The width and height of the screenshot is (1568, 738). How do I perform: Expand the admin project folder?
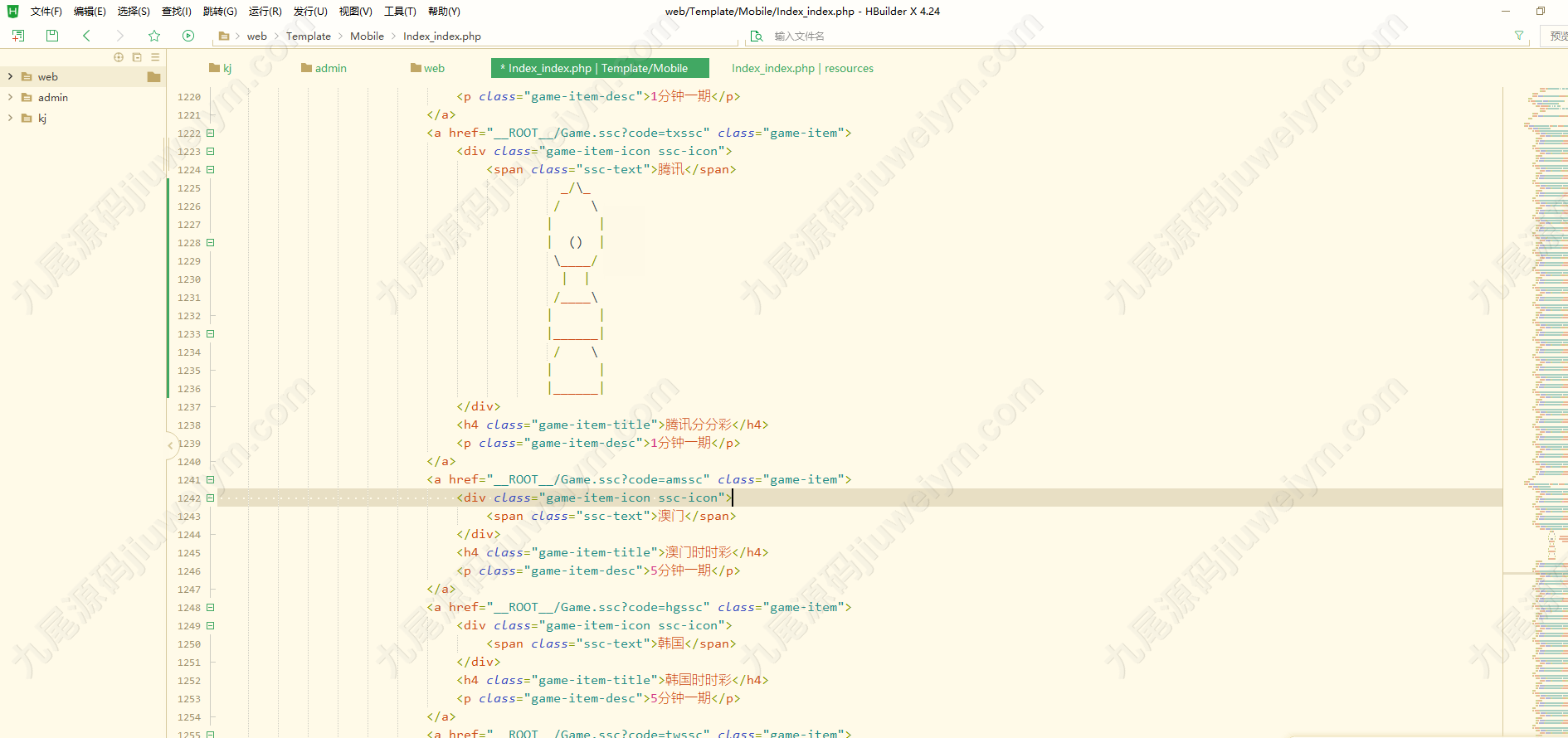[10, 97]
